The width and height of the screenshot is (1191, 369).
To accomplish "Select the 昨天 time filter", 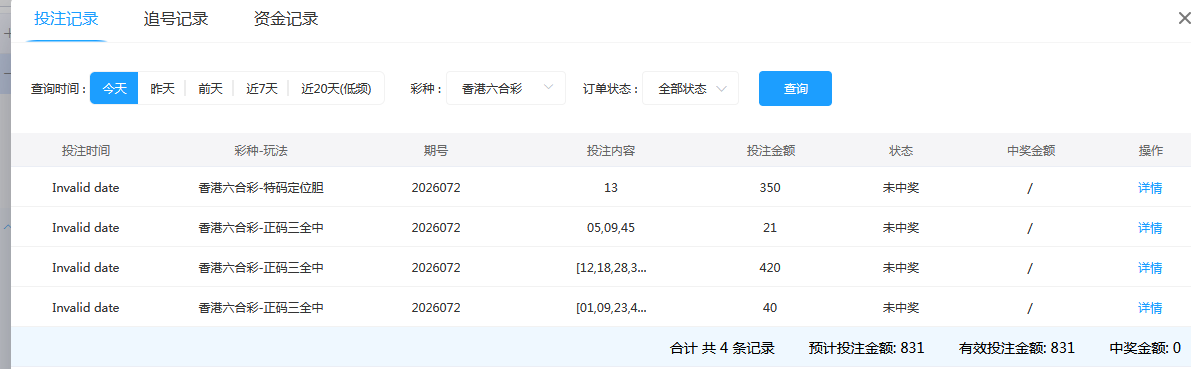I will 163,88.
